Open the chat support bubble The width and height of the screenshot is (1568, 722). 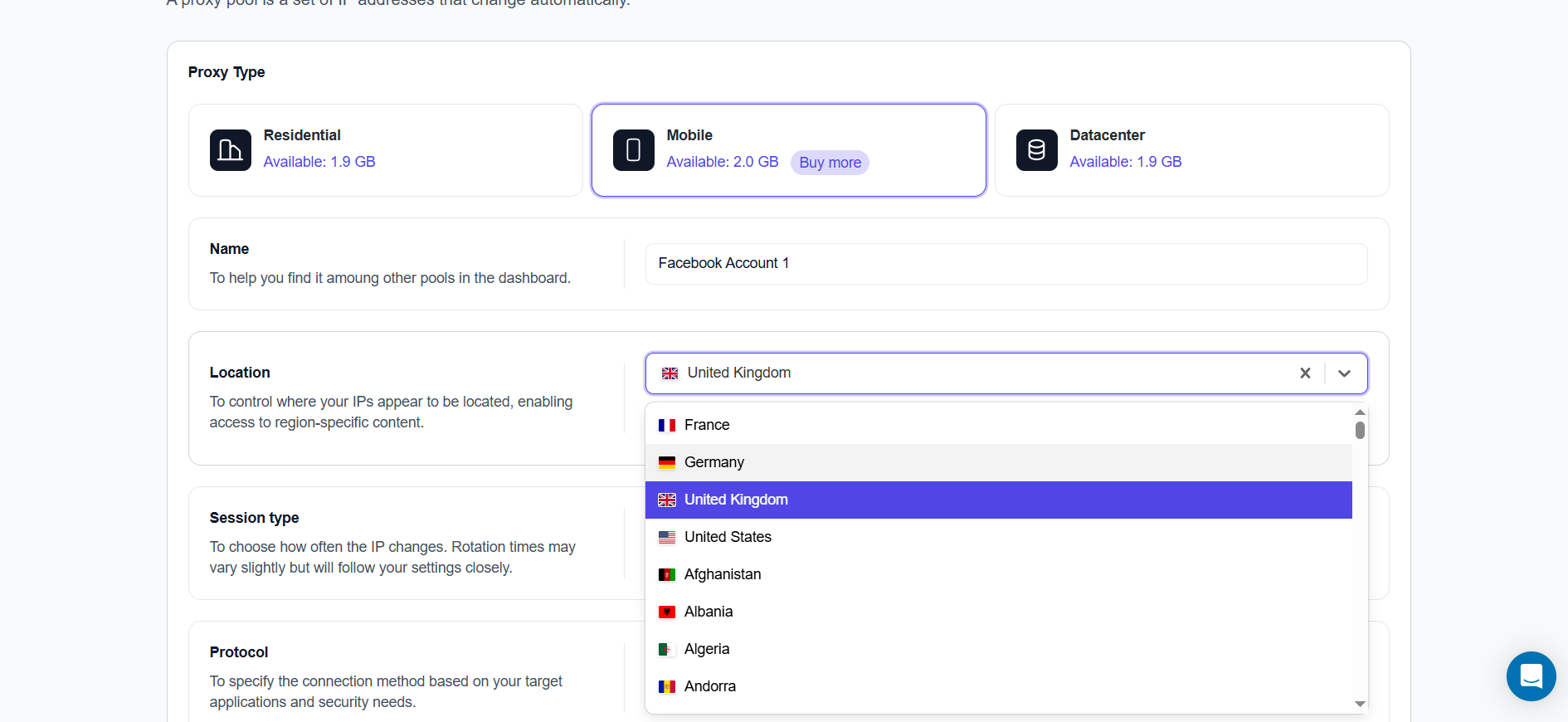pyautogui.click(x=1531, y=676)
